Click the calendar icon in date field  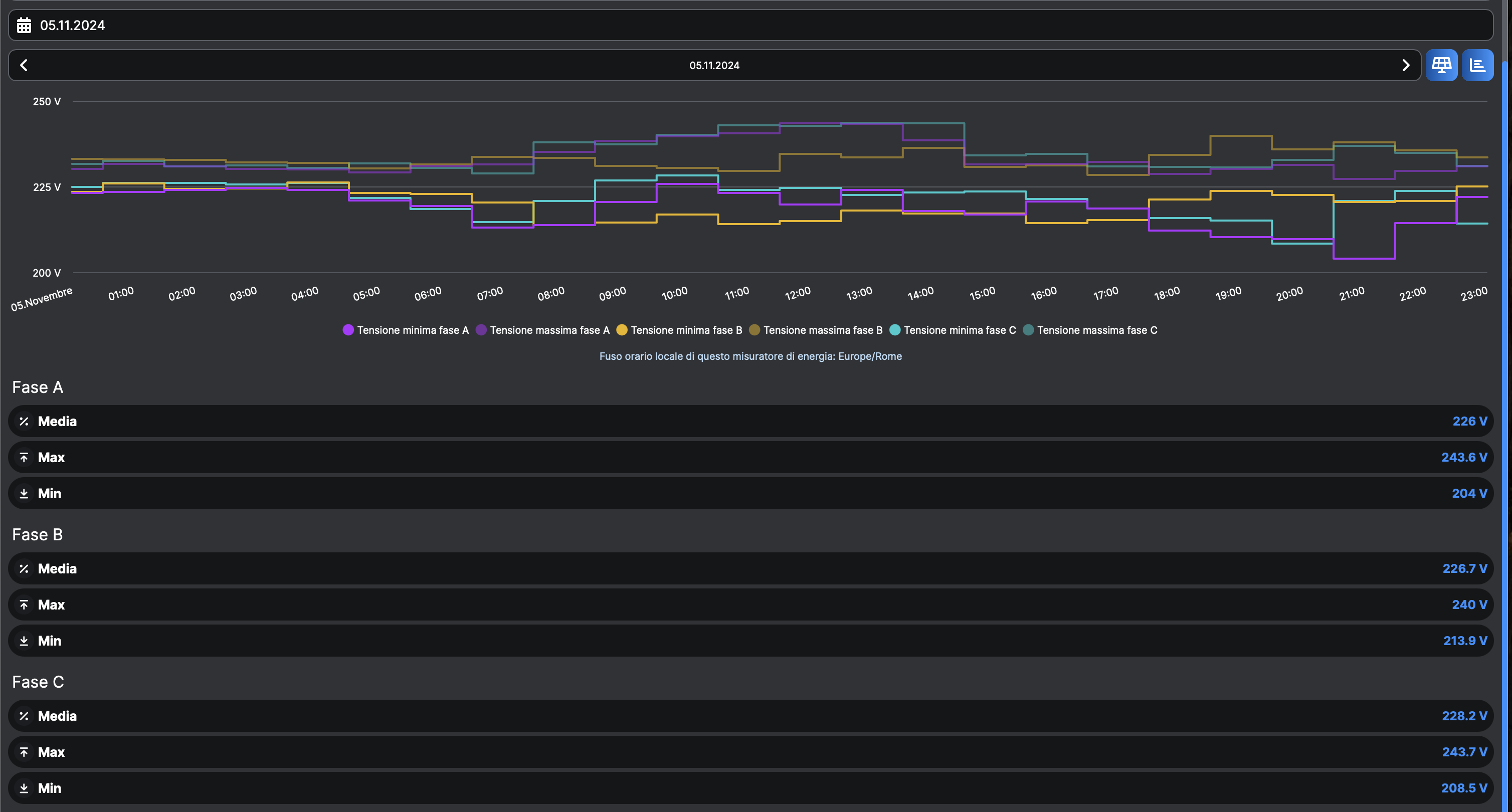[24, 25]
